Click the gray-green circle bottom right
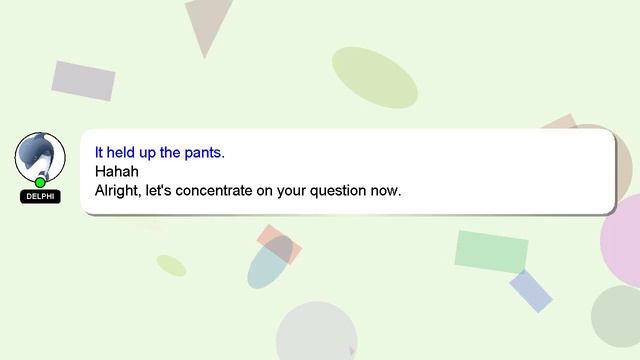640x360 pixels. (617, 316)
